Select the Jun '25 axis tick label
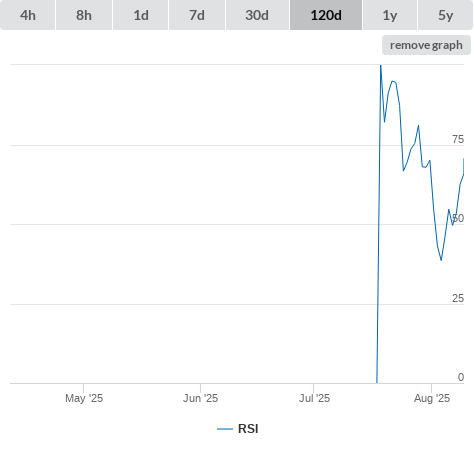 click(200, 398)
